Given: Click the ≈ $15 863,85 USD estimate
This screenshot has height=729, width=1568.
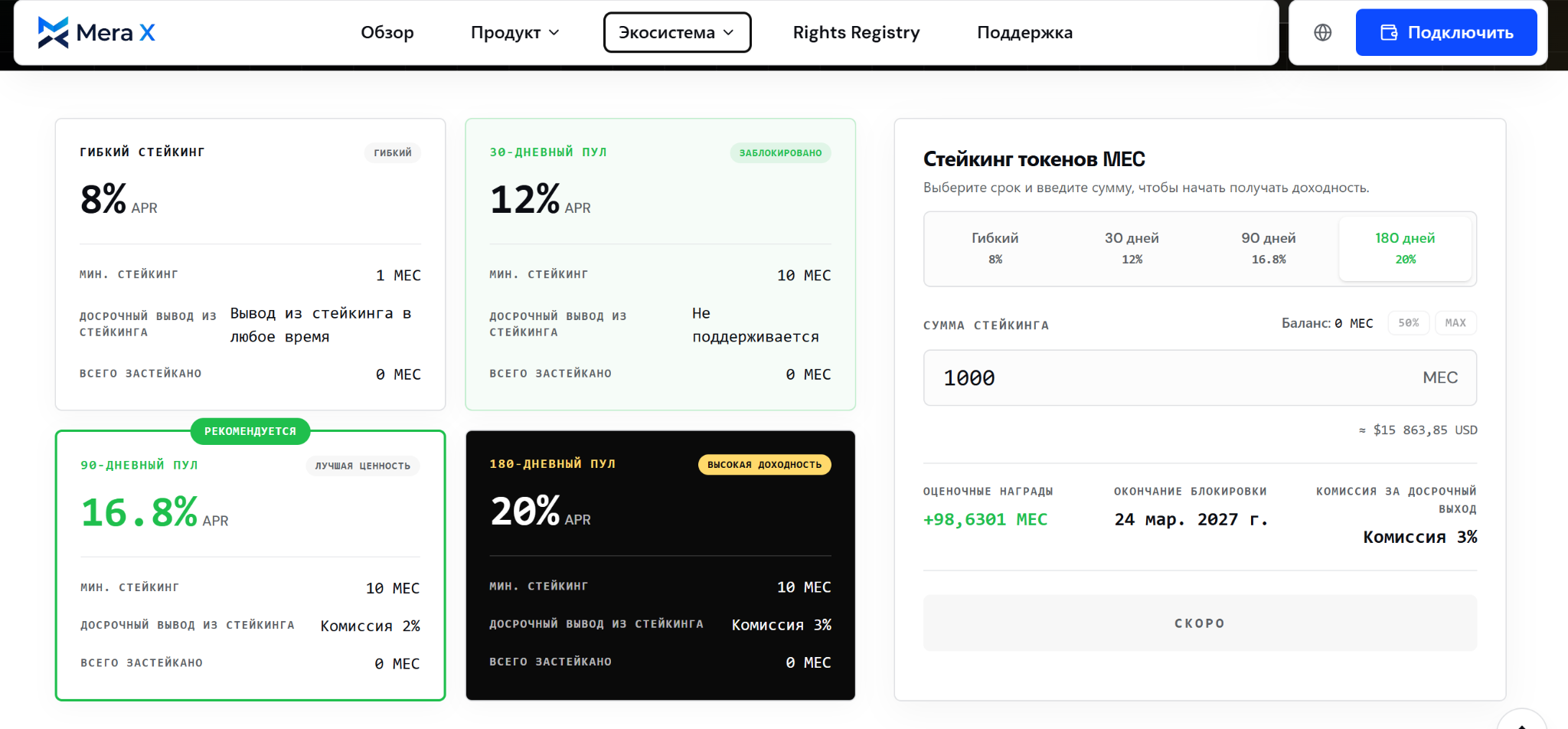Looking at the screenshot, I should click(x=1418, y=430).
